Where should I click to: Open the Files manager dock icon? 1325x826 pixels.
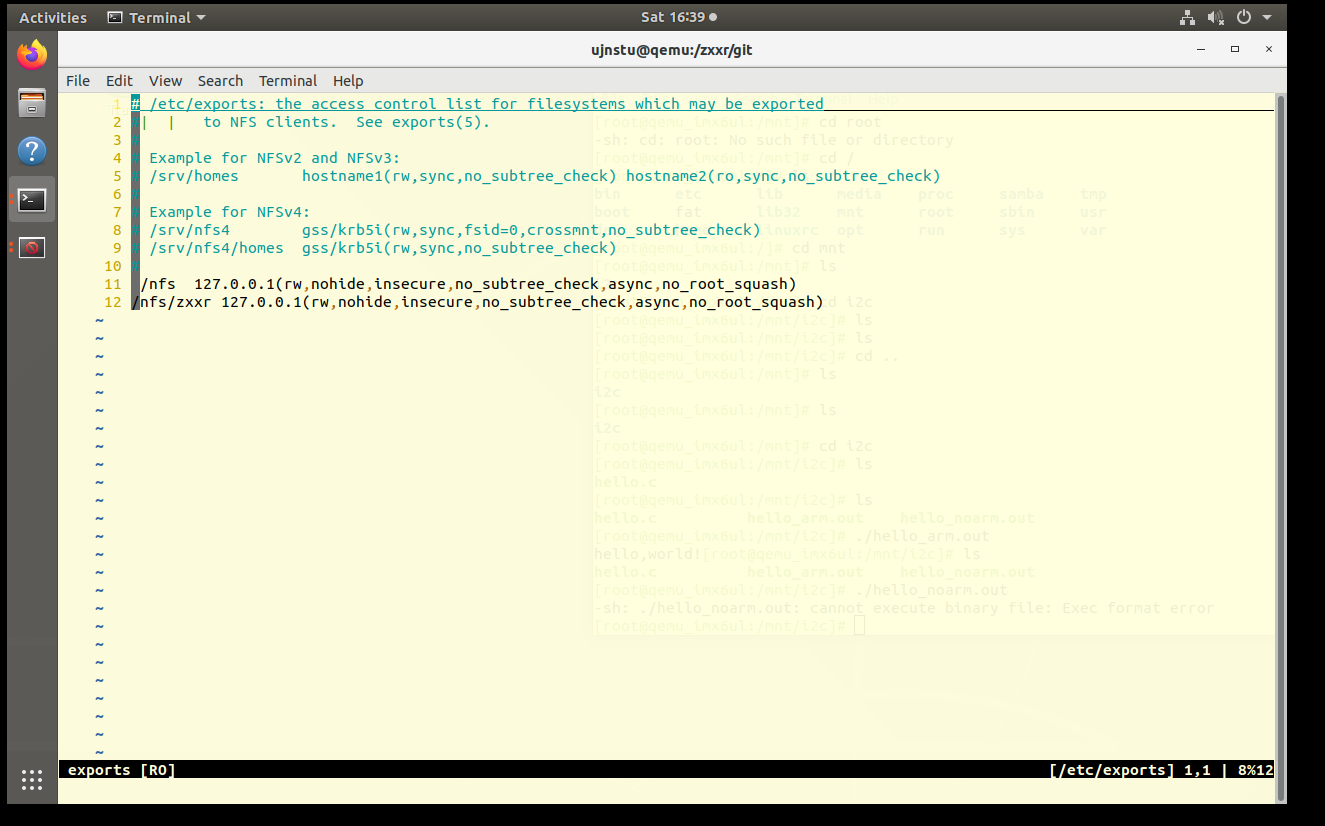(x=32, y=103)
